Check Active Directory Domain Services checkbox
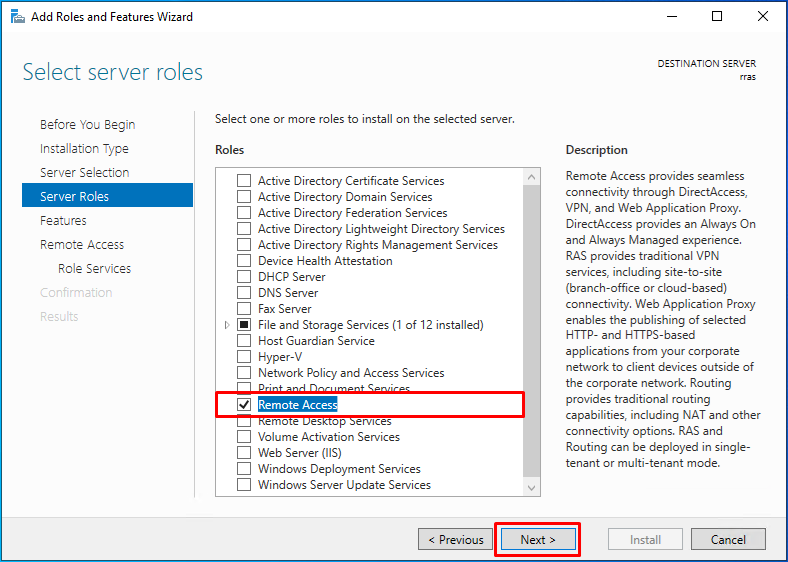The width and height of the screenshot is (788, 562). tap(244, 197)
